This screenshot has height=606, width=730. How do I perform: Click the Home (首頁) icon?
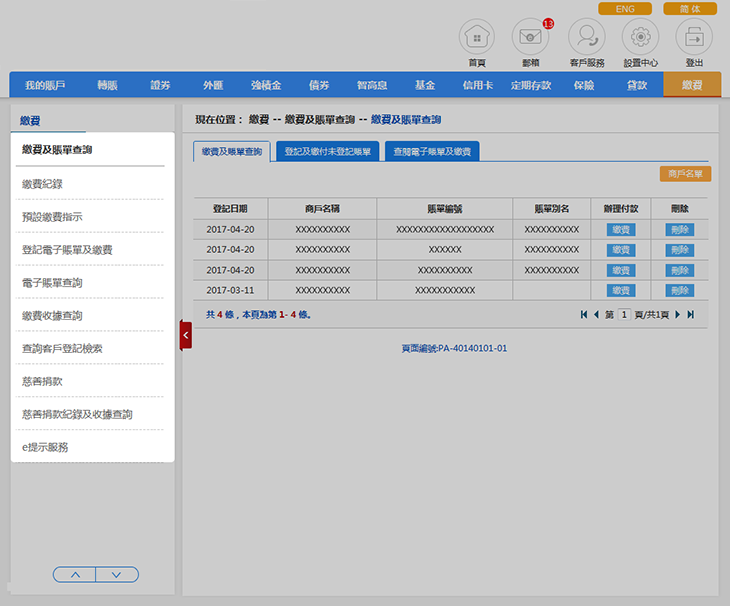click(x=477, y=37)
